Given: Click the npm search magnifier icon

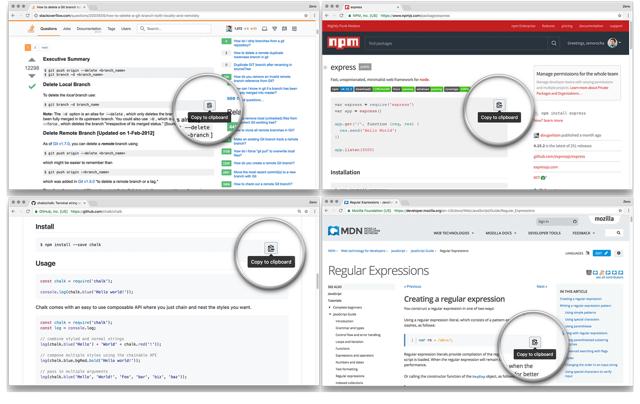Looking at the screenshot, I should [554, 43].
